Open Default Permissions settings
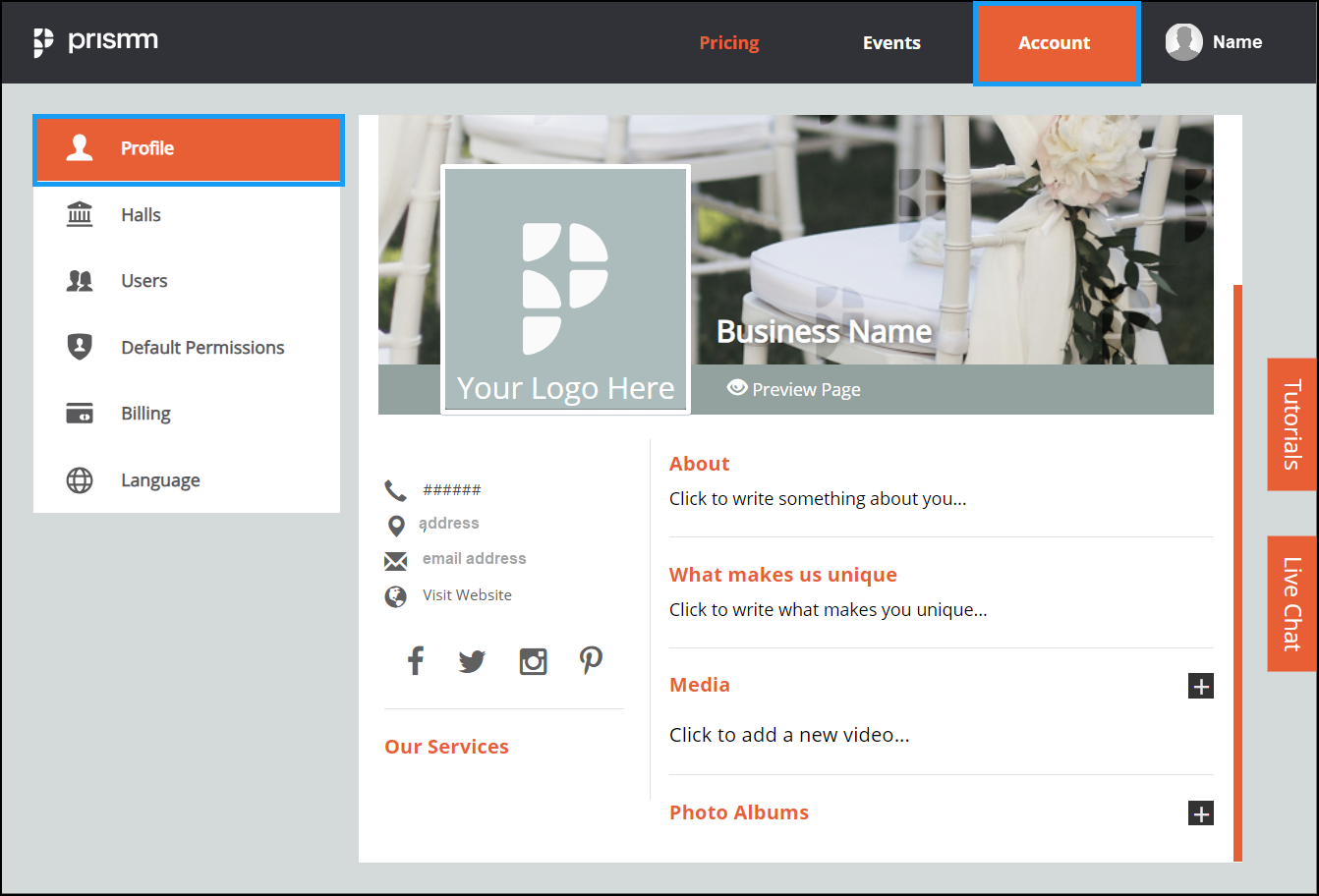This screenshot has width=1319, height=896. 187,348
